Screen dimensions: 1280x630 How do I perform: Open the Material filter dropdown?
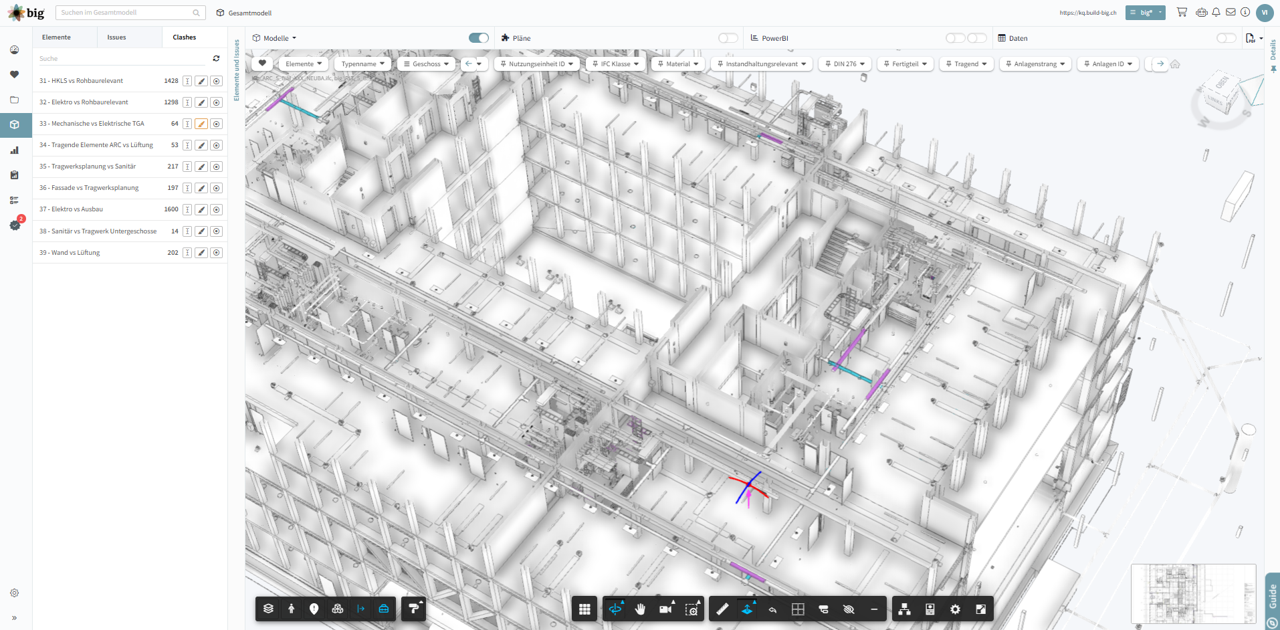(678, 64)
